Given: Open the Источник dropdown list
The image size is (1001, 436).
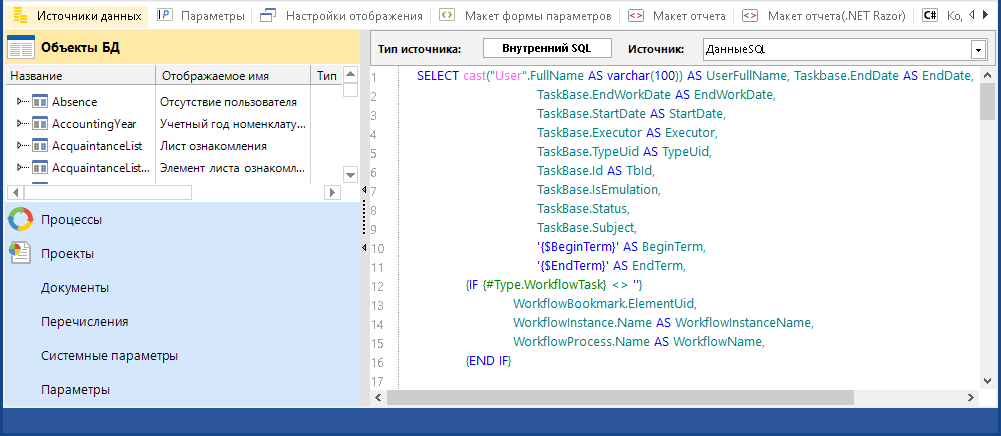Looking at the screenshot, I should (x=977, y=49).
